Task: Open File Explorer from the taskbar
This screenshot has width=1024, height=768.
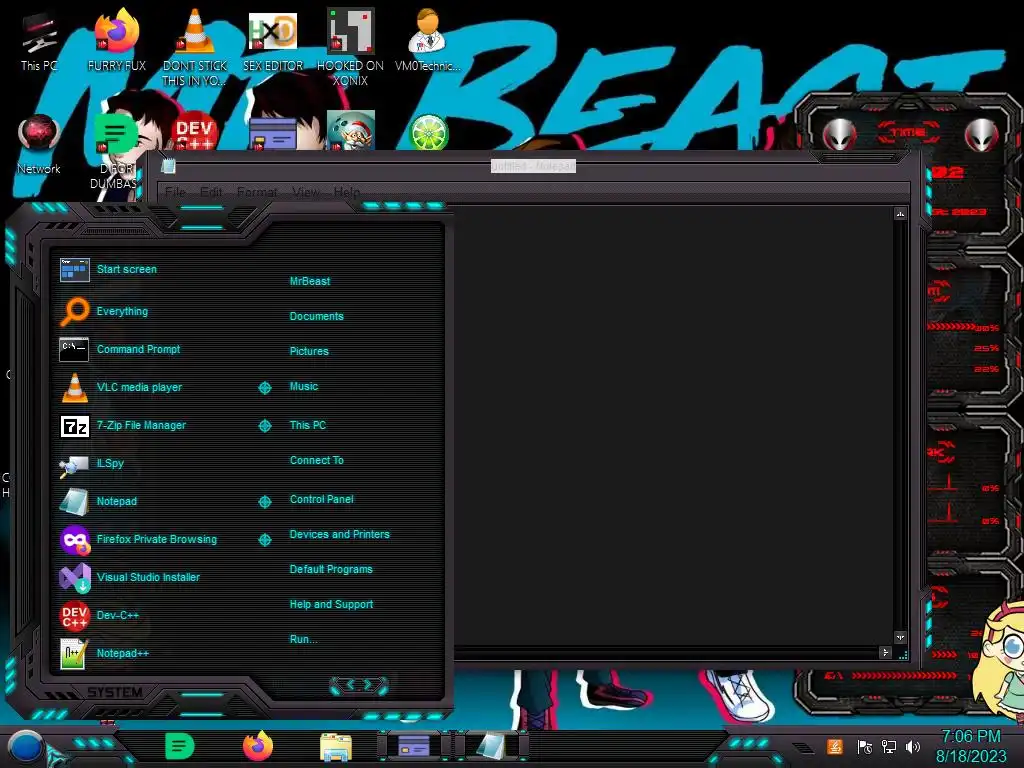Action: pyautogui.click(x=336, y=746)
